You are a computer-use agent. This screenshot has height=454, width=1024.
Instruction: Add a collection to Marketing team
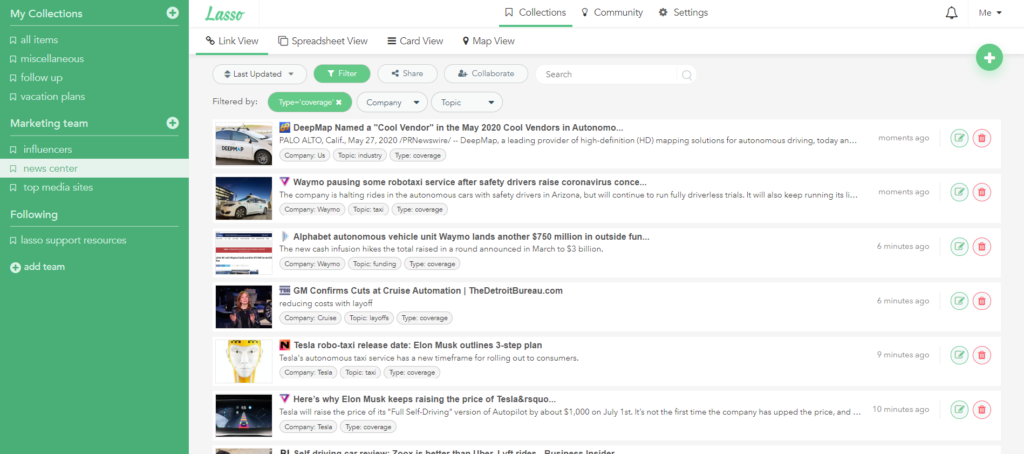click(172, 123)
